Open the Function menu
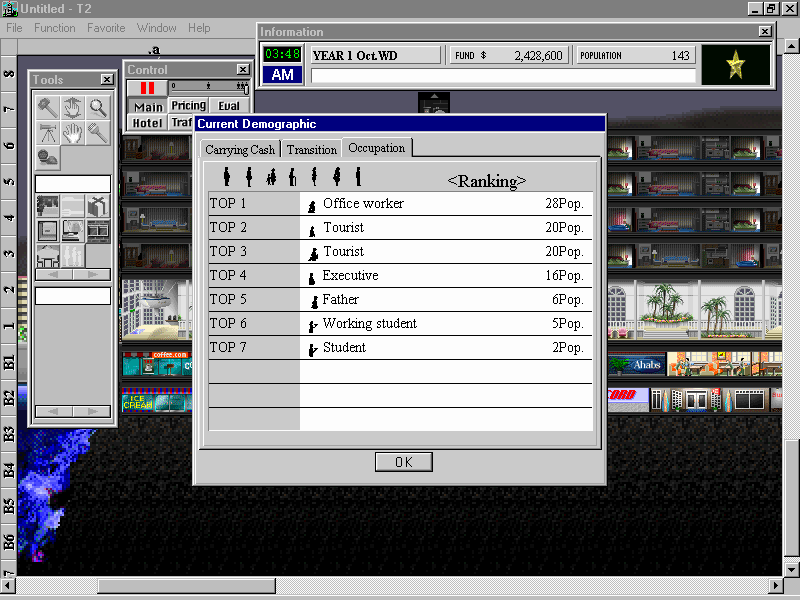 click(x=54, y=28)
